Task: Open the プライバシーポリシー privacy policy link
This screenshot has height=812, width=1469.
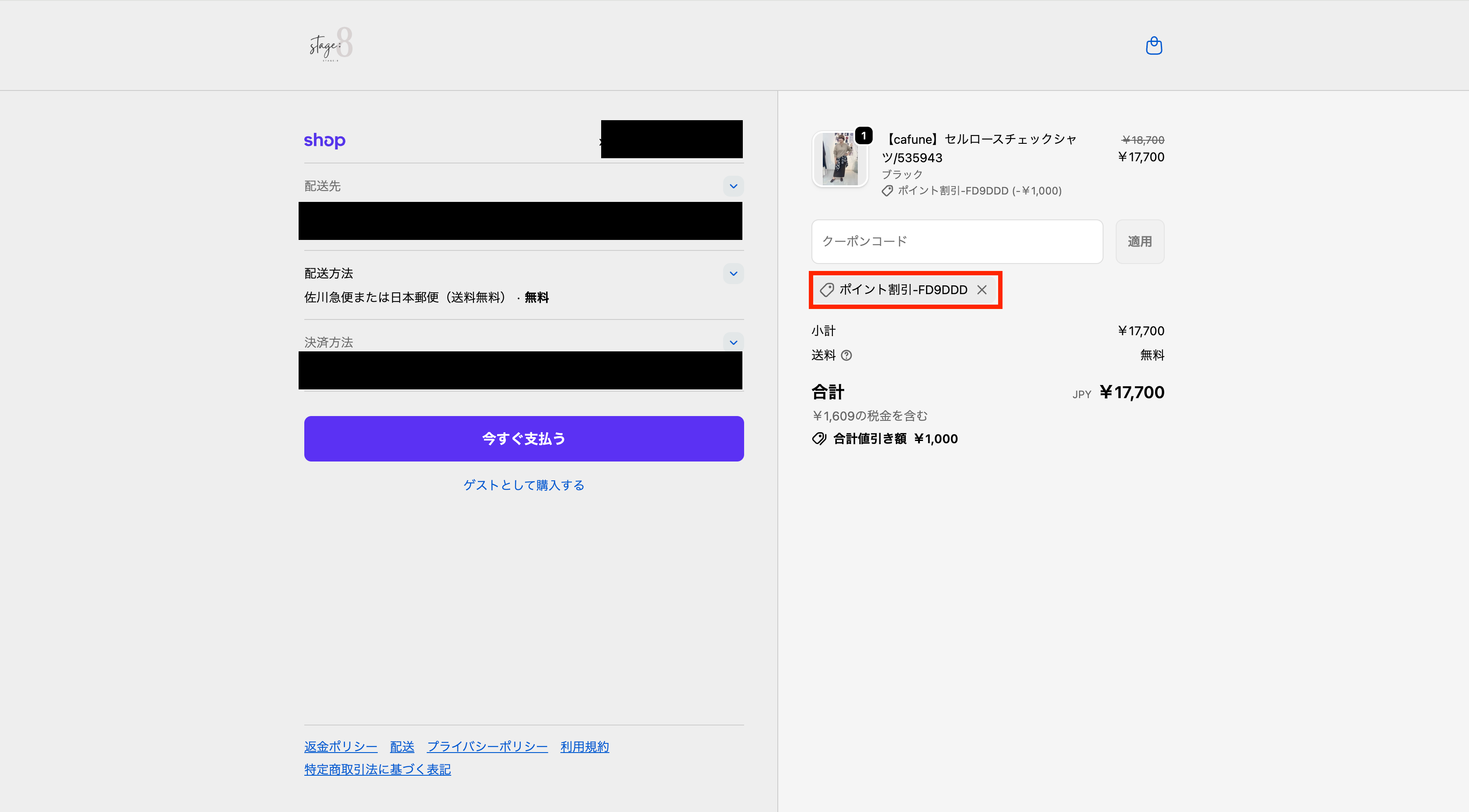Action: pyautogui.click(x=487, y=746)
